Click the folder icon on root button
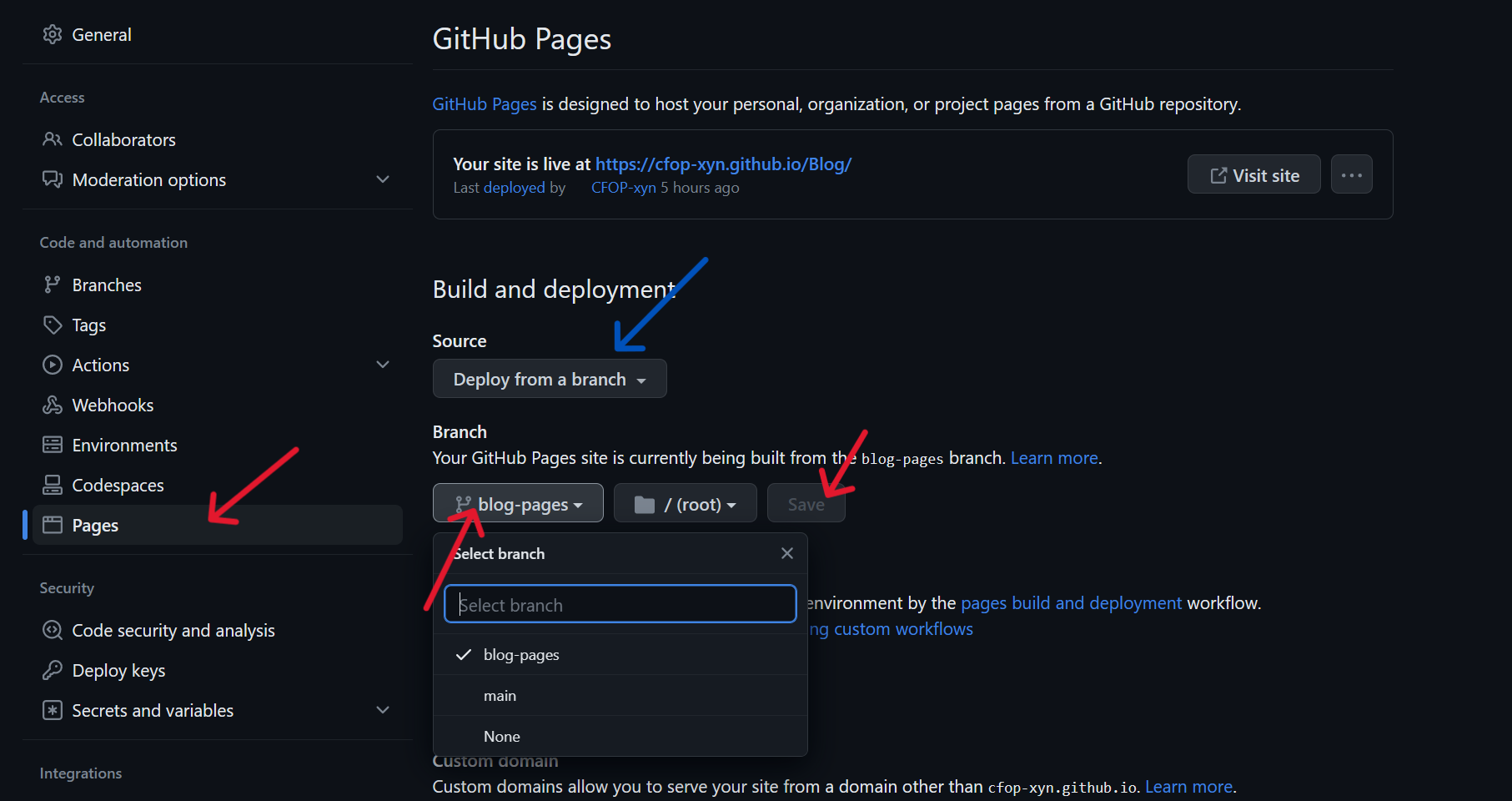 point(645,505)
